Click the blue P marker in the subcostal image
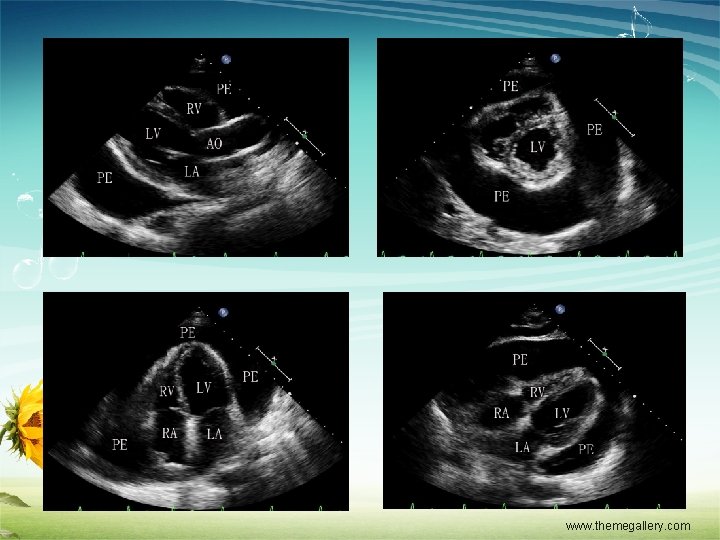 coord(559,309)
